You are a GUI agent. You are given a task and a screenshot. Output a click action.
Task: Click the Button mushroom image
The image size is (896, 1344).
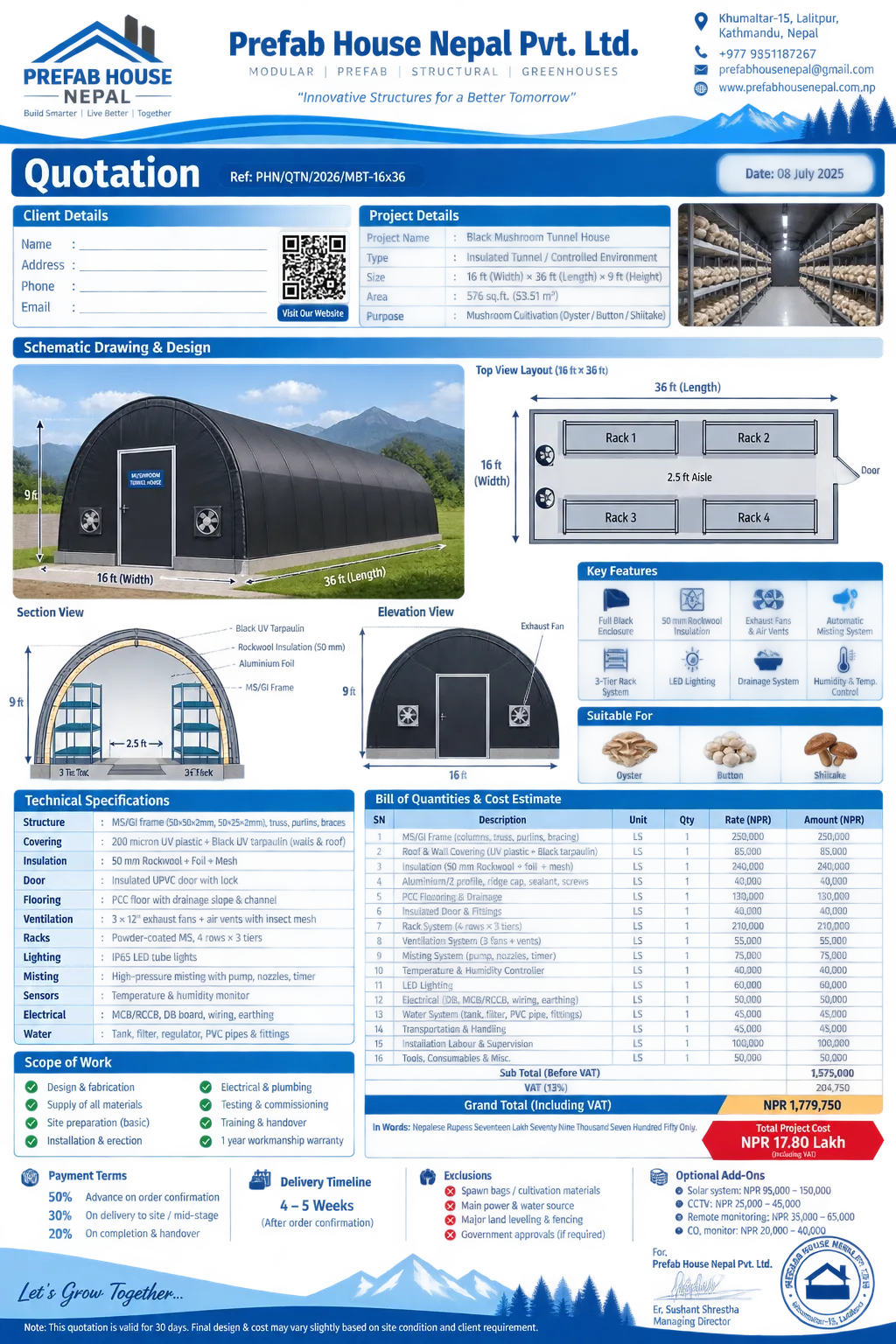coord(731,752)
